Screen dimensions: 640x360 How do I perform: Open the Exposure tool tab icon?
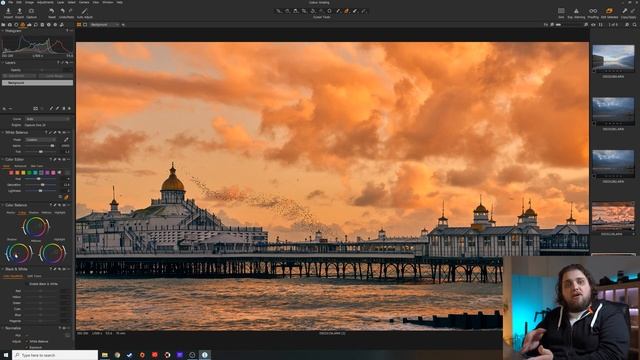(x=29, y=24)
